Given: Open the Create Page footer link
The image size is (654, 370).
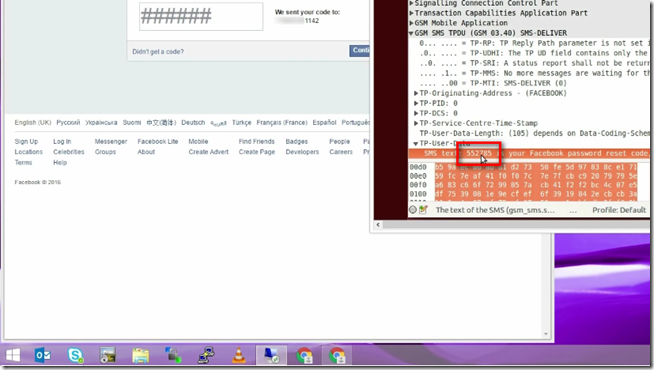Looking at the screenshot, I should tap(257, 152).
